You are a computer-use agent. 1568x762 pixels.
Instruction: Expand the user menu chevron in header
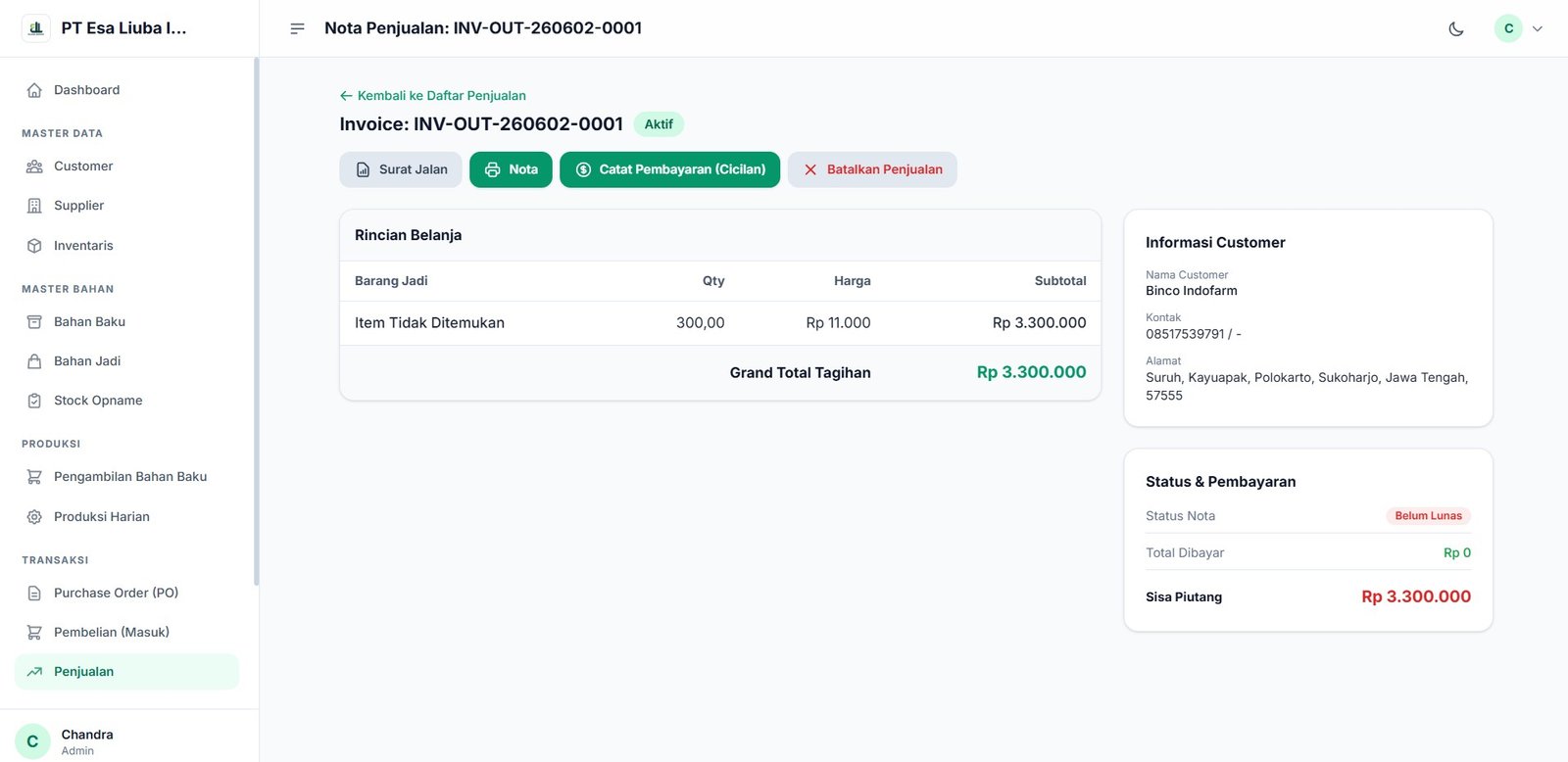(1538, 28)
